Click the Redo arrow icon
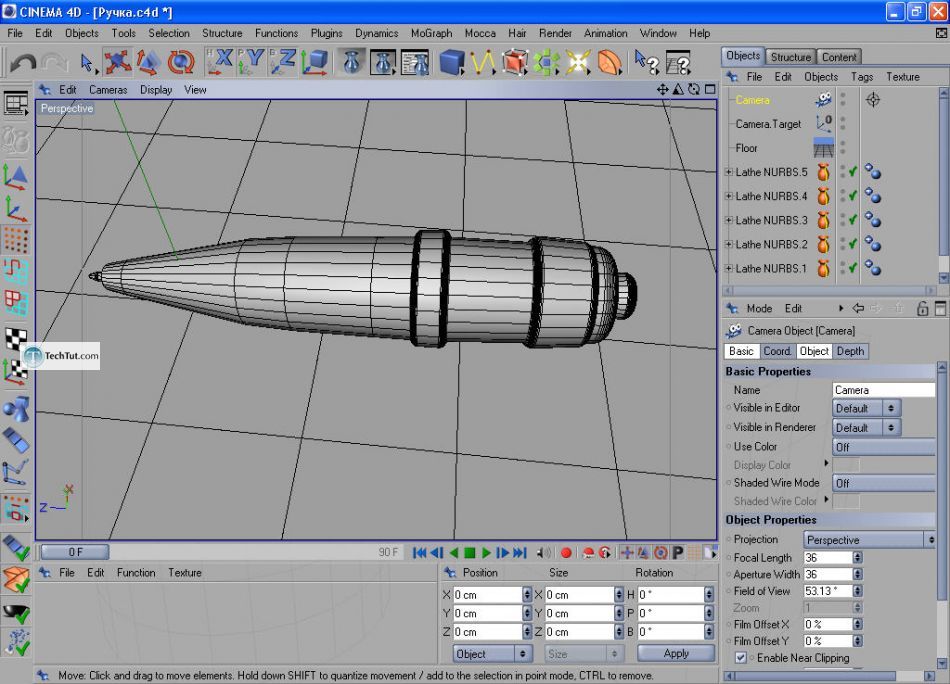The image size is (950, 684). coord(55,62)
